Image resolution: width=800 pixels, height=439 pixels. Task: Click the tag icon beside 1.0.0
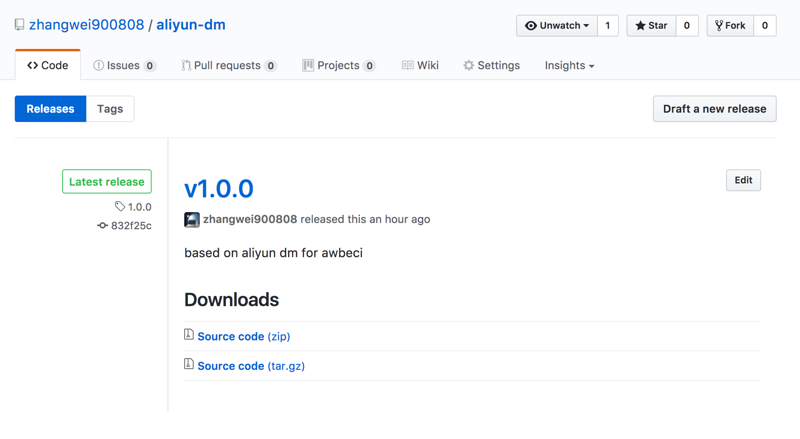click(x=120, y=206)
